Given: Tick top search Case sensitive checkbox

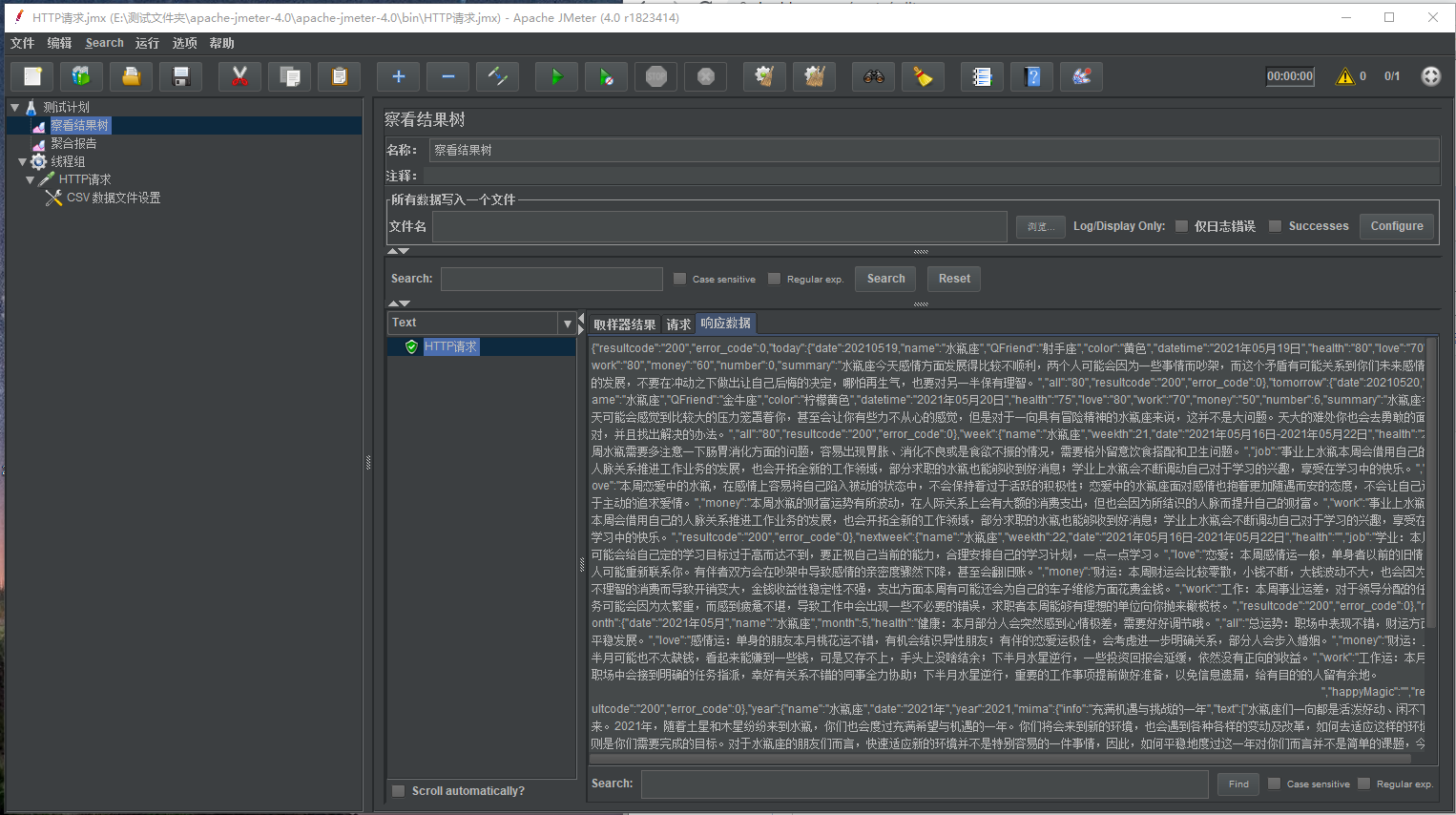Looking at the screenshot, I should [679, 279].
